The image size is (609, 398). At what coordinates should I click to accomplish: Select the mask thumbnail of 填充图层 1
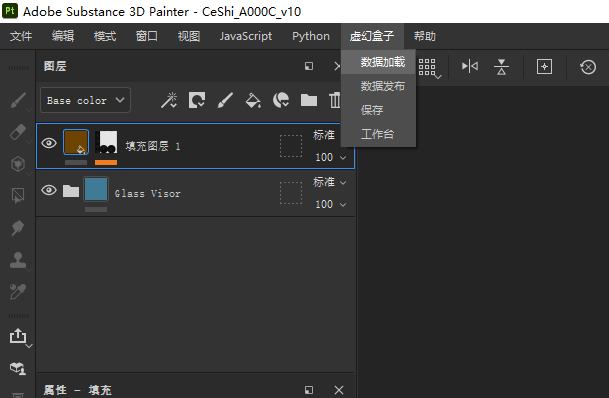pos(106,142)
